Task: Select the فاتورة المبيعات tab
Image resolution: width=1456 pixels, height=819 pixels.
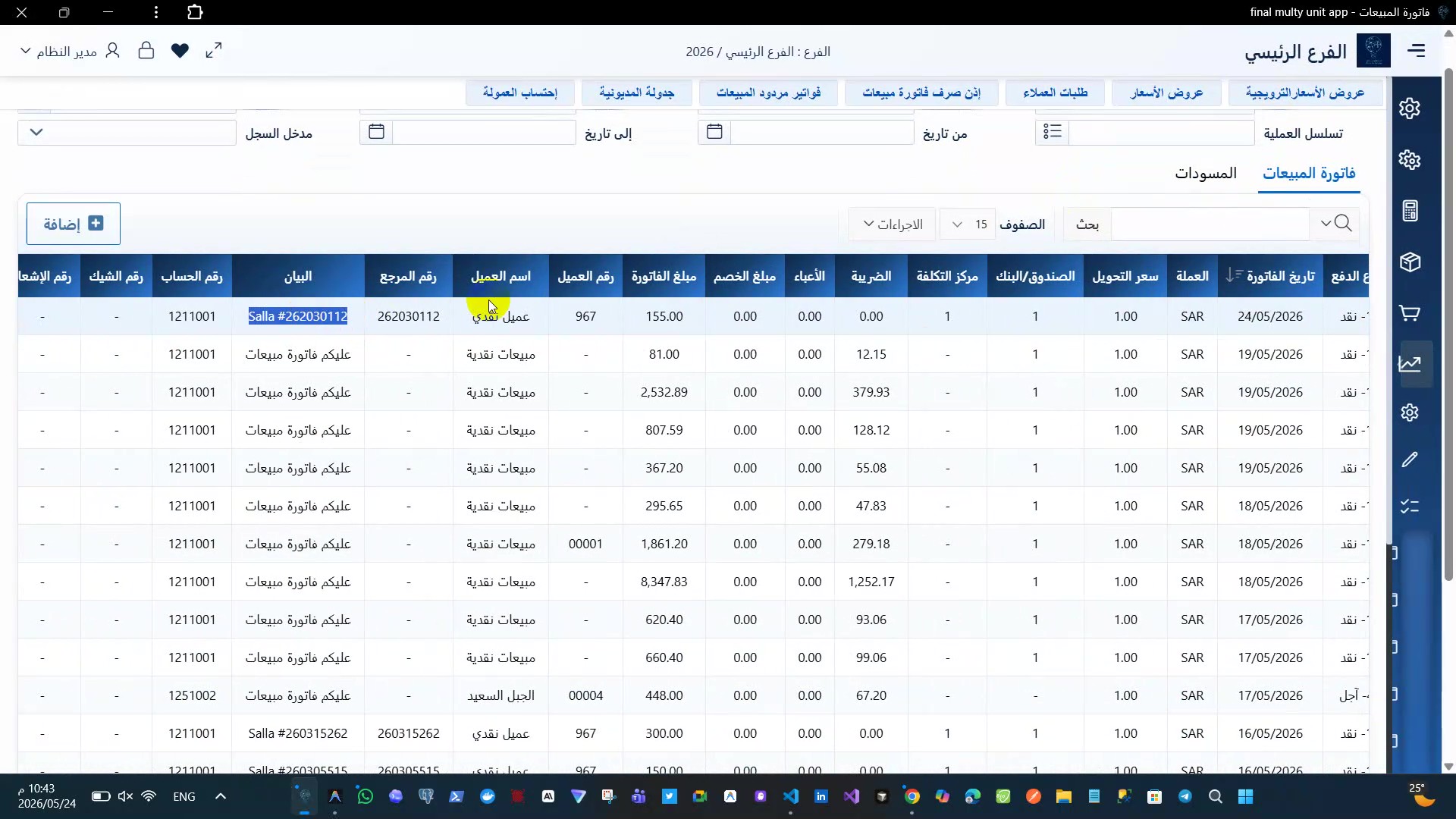Action: click(x=1309, y=174)
